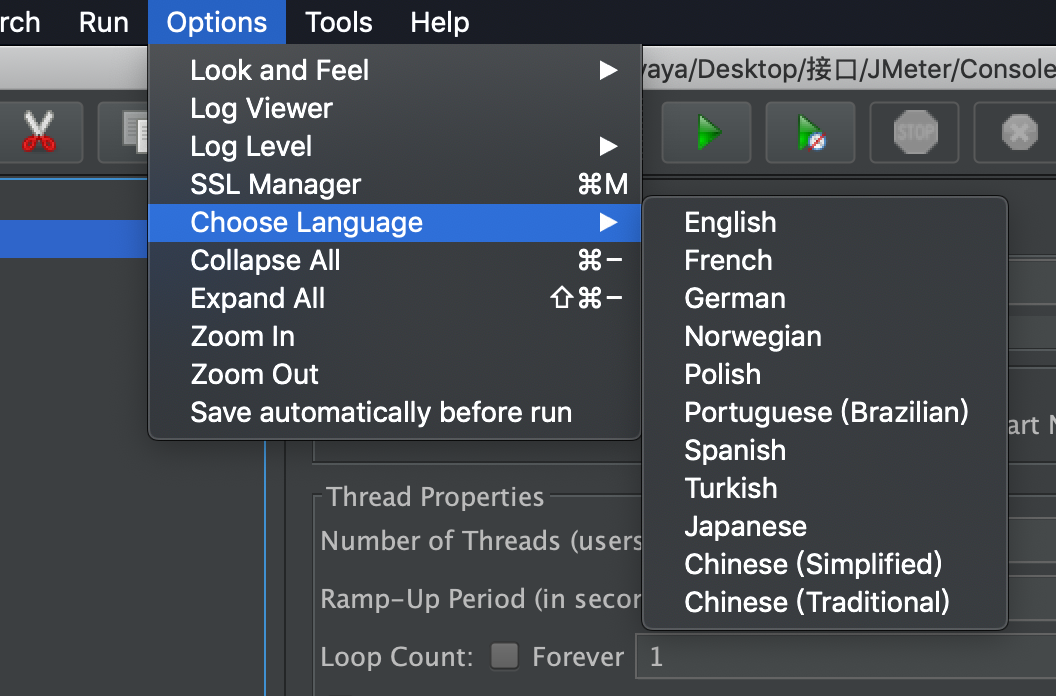Select Japanese language
This screenshot has width=1056, height=696.
825,526
